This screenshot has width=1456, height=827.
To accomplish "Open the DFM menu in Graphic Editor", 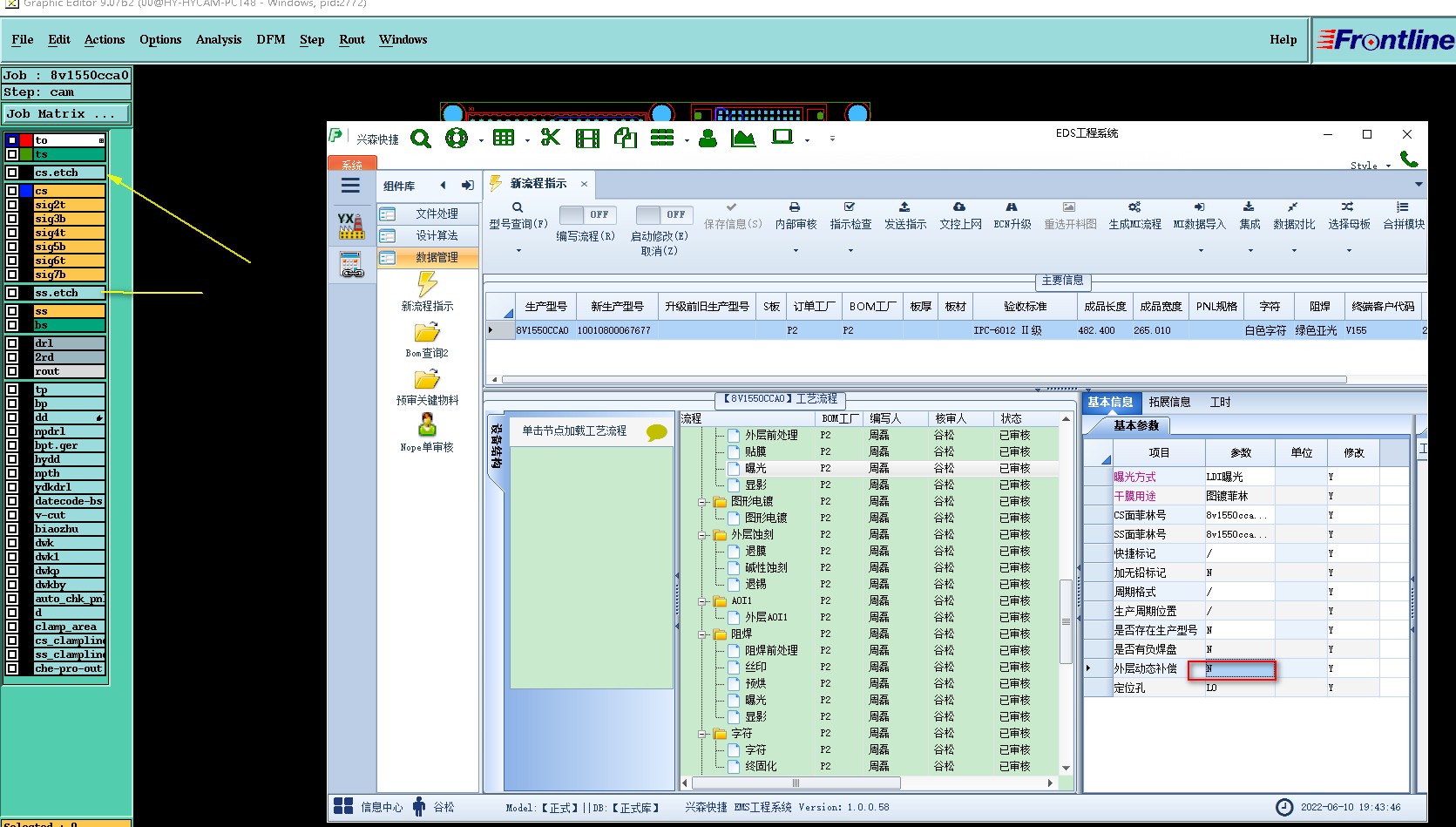I will point(271,39).
